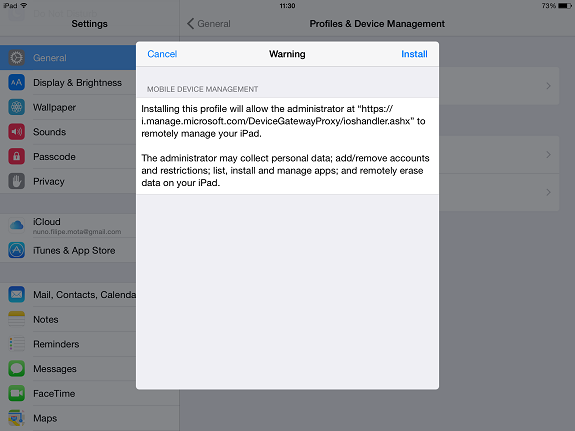Install the device management profile

pos(414,54)
